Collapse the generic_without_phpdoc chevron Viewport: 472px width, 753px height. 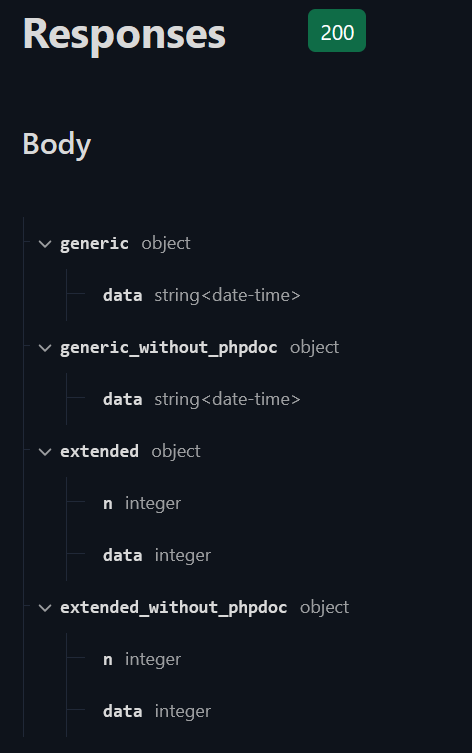coord(45,348)
